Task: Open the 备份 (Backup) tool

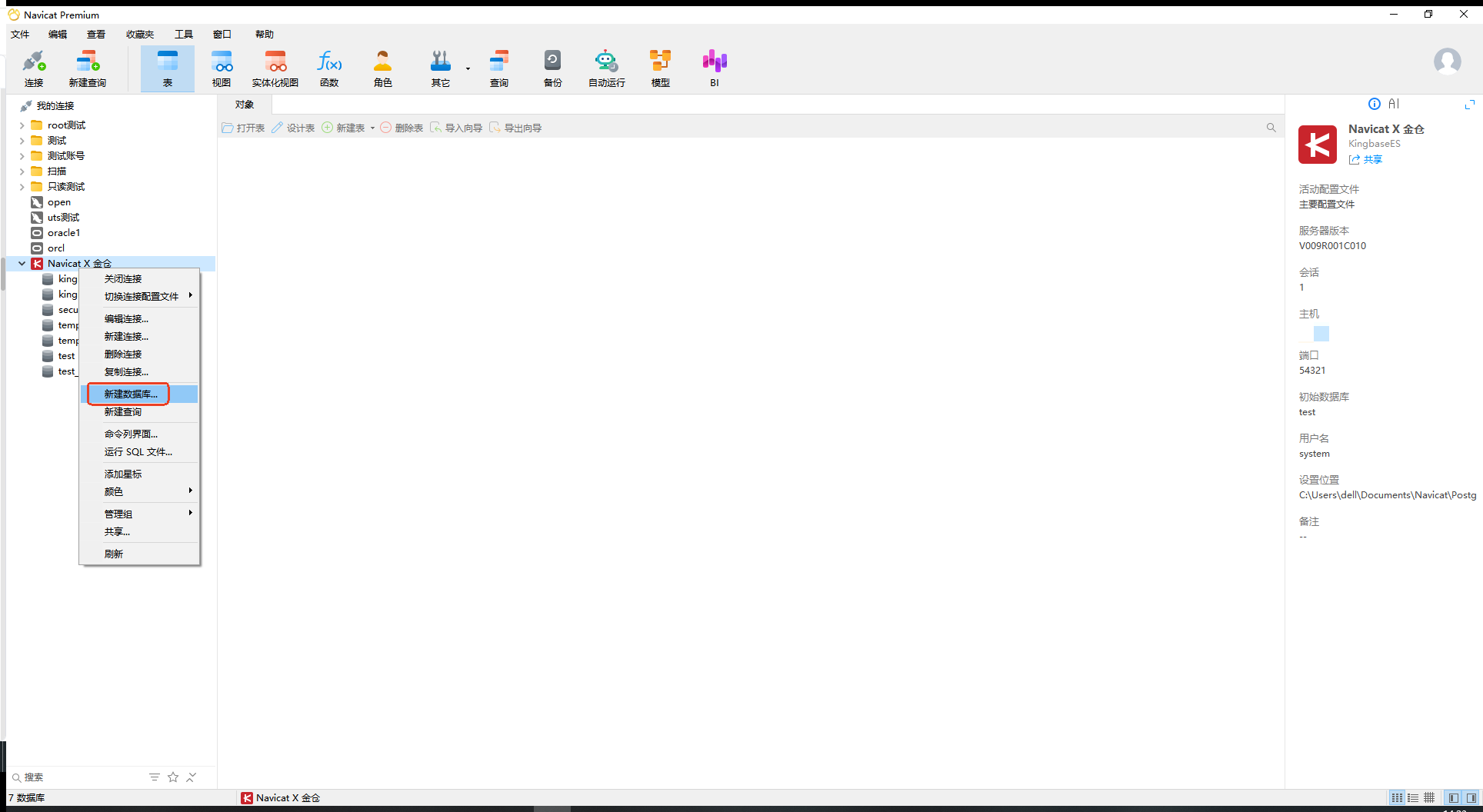Action: click(553, 69)
